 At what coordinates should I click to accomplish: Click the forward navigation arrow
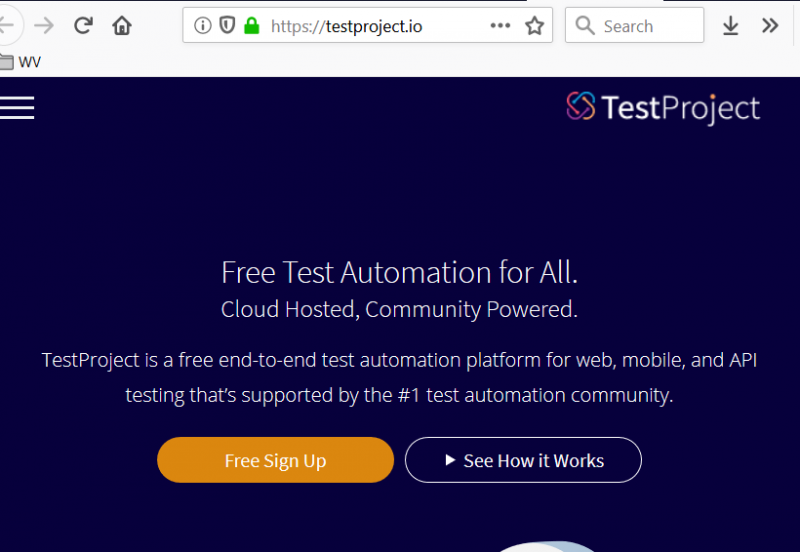pos(44,25)
